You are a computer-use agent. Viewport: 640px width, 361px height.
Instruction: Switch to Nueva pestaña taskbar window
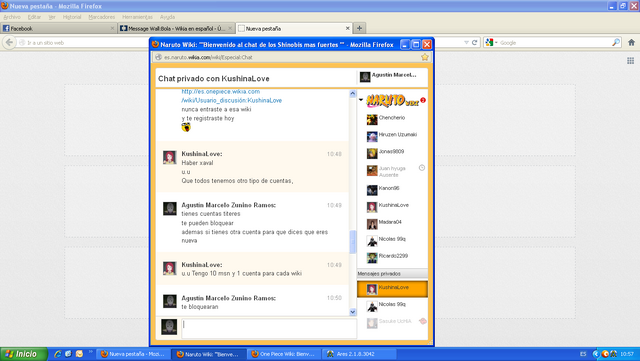pos(133,354)
